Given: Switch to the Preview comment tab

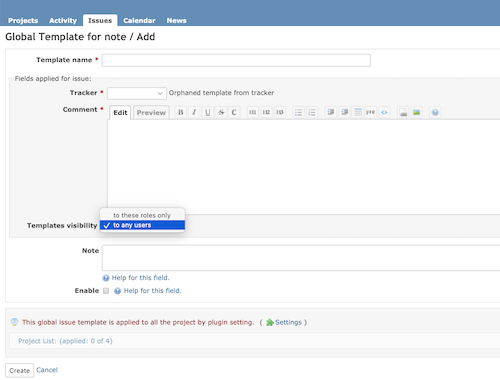Looking at the screenshot, I should [151, 113].
